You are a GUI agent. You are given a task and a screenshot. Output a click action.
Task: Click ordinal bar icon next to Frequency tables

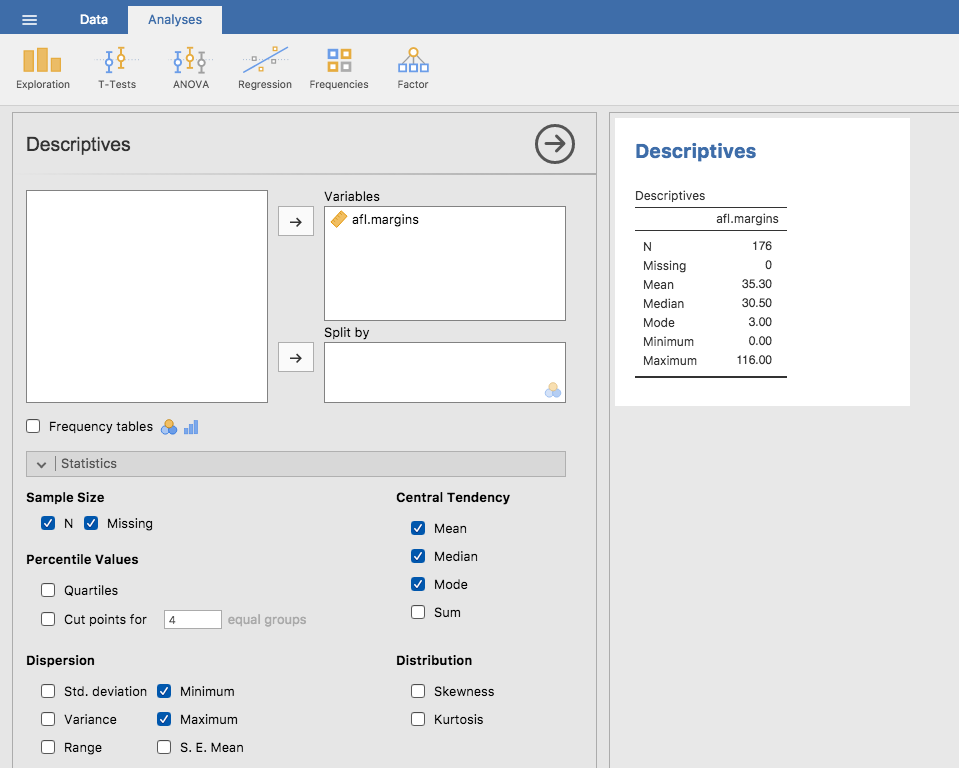(x=191, y=427)
